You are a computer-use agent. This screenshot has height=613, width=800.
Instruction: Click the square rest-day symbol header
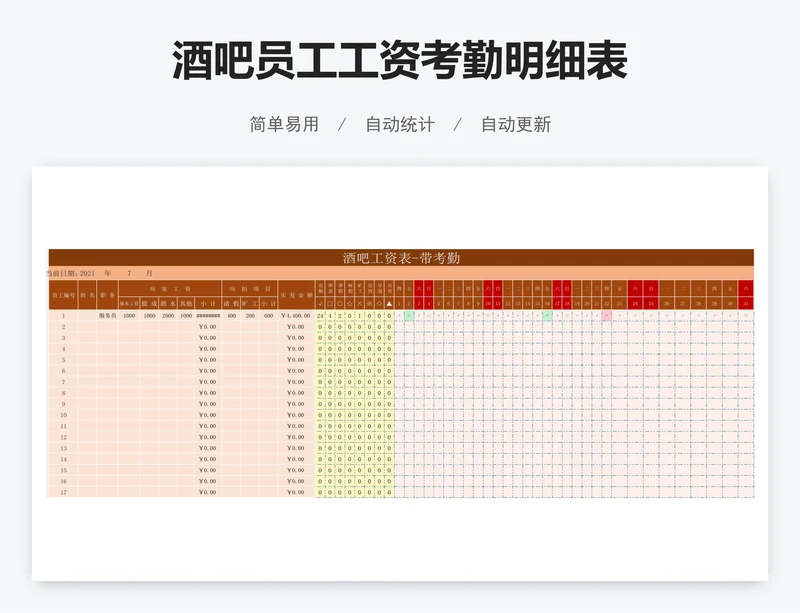[x=330, y=303]
